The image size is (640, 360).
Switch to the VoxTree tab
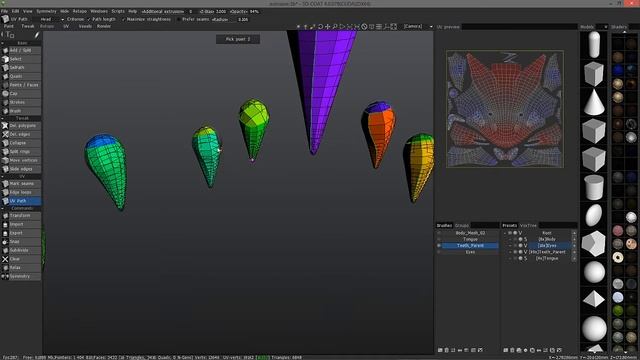[x=528, y=225]
